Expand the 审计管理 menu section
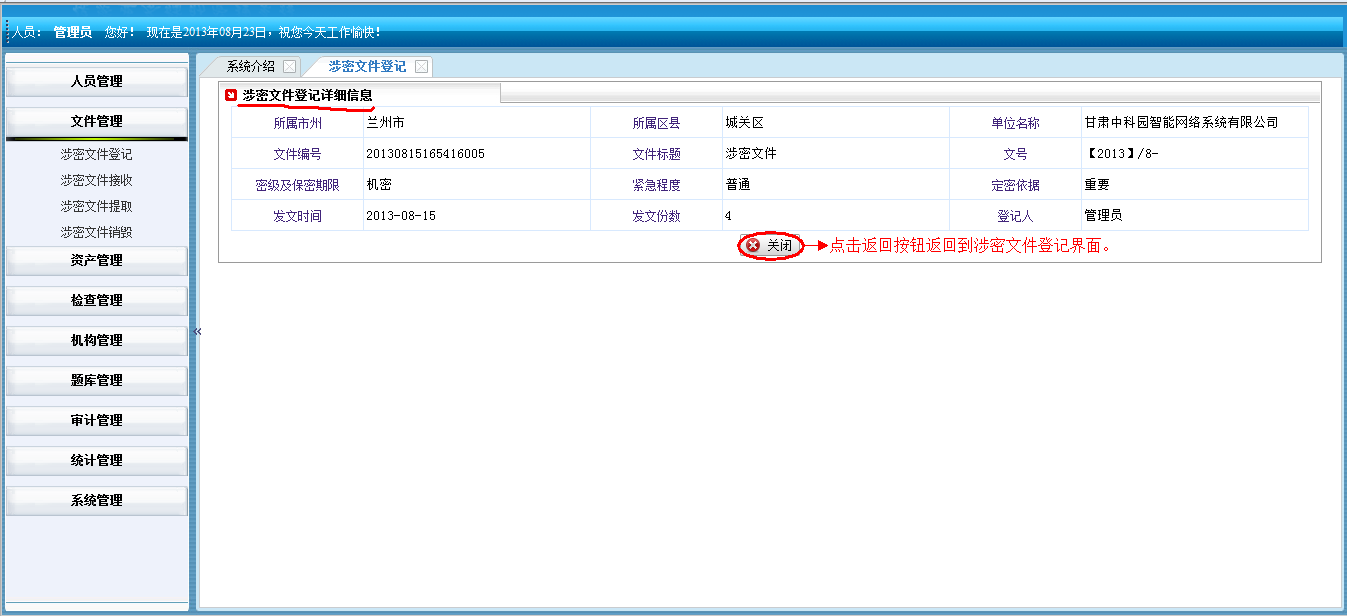The width and height of the screenshot is (1347, 616). click(x=97, y=421)
